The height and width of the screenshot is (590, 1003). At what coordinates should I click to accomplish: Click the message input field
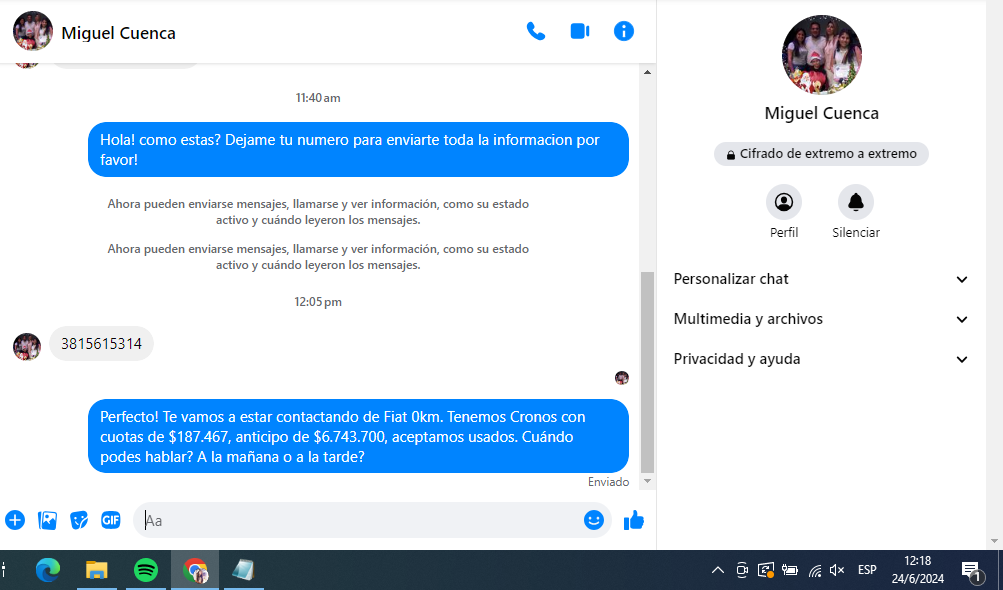[x=360, y=520]
